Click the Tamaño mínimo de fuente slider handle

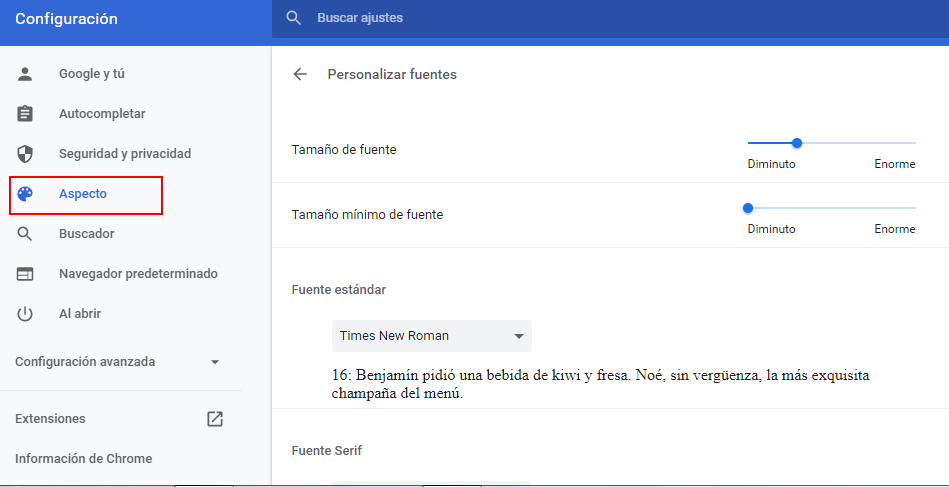coord(748,208)
